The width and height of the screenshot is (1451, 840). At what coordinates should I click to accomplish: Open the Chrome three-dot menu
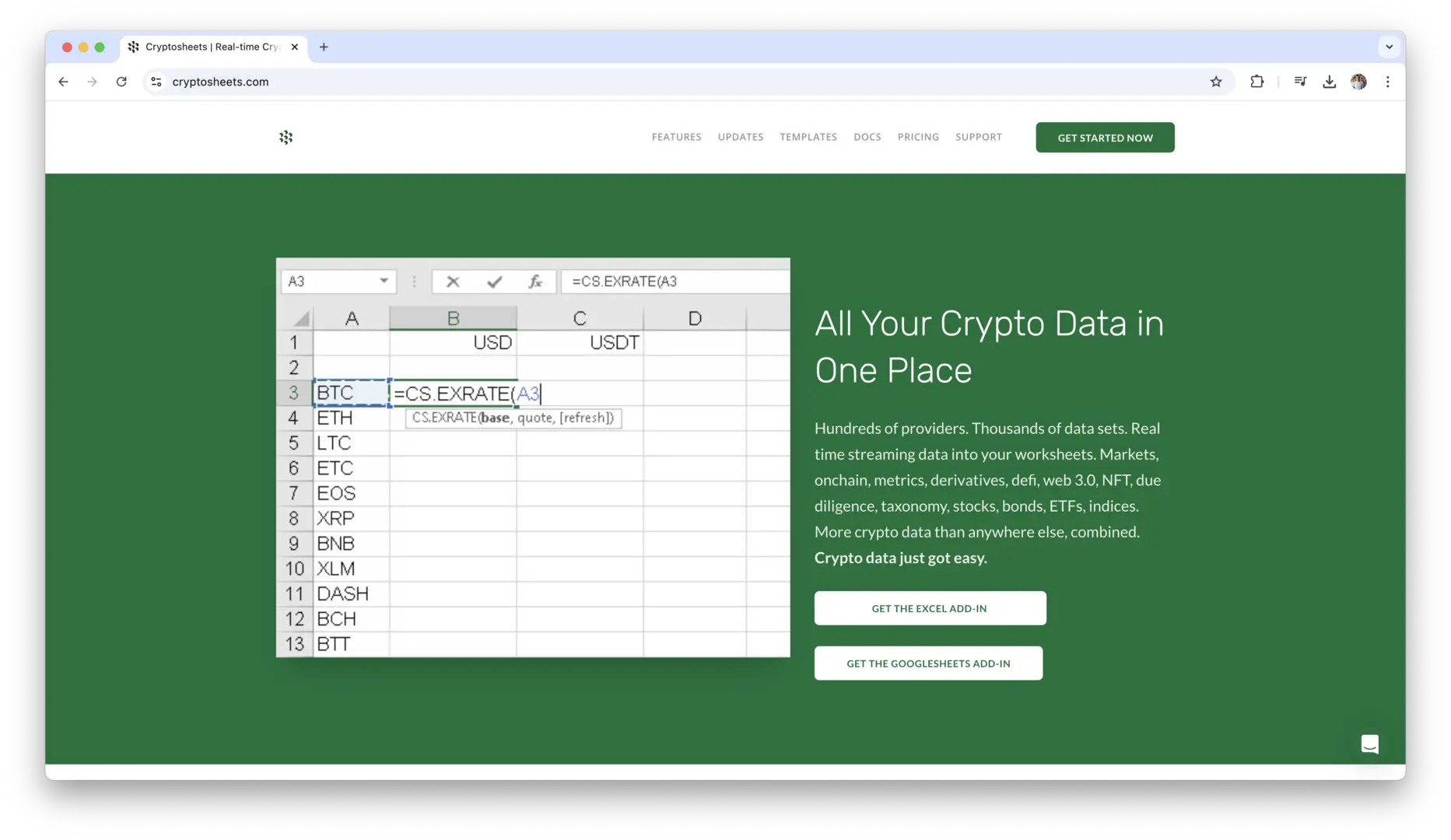[x=1388, y=82]
